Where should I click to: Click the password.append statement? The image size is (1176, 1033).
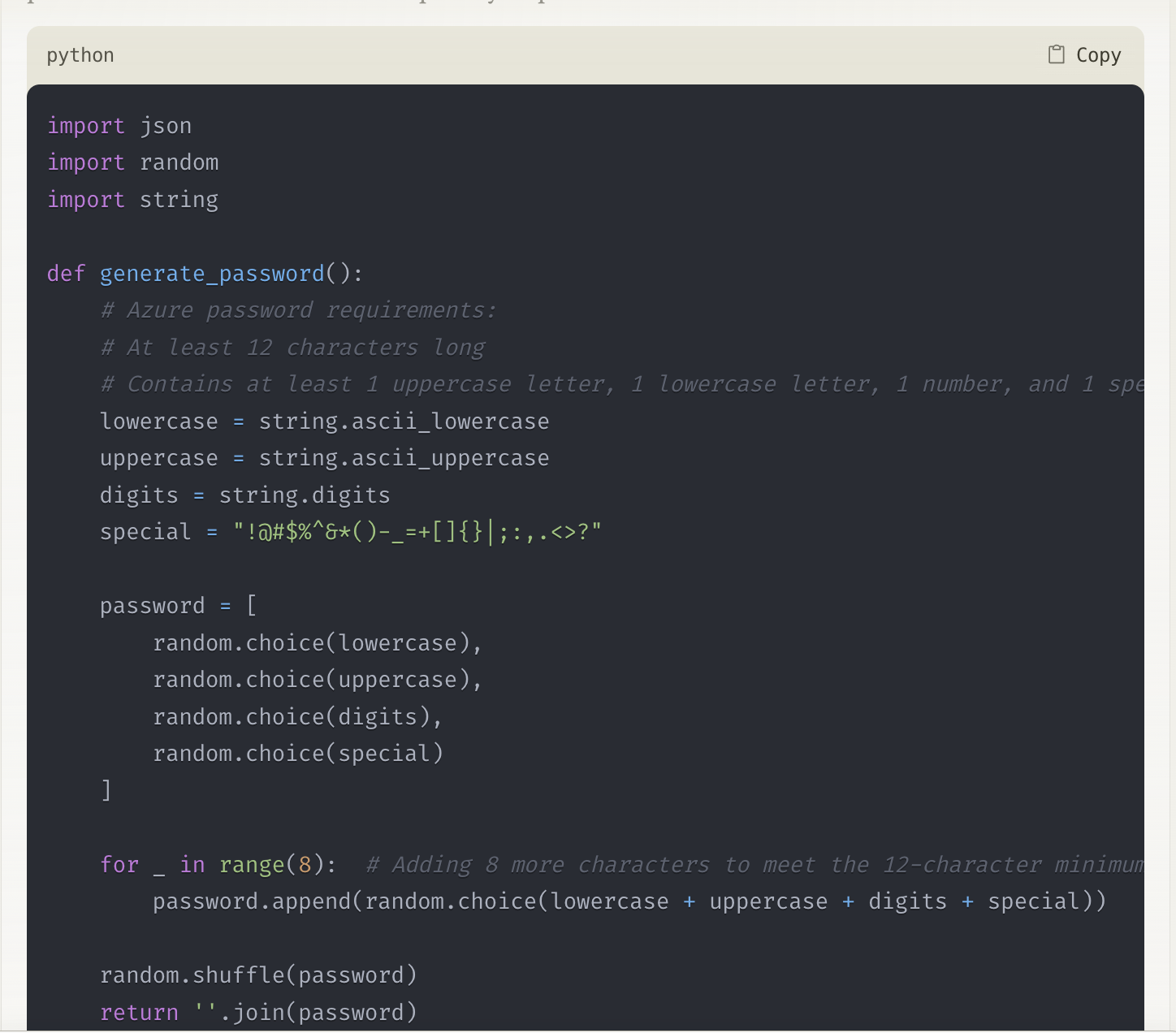tap(629, 901)
